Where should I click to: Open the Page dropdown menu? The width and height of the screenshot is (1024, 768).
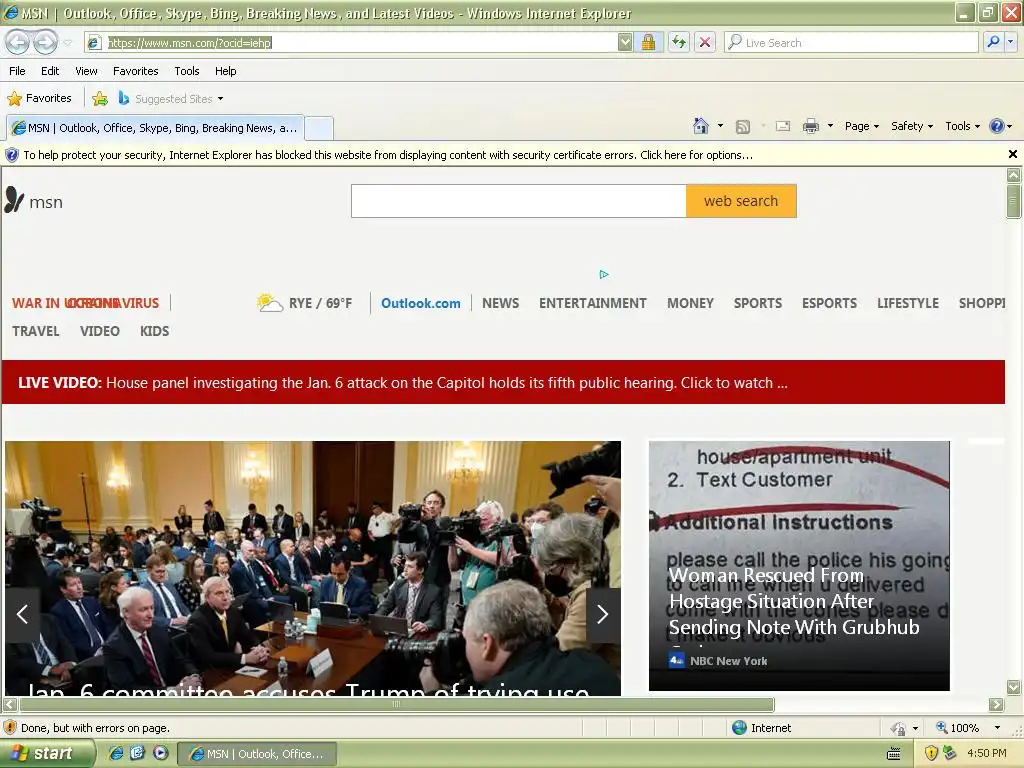coord(861,126)
